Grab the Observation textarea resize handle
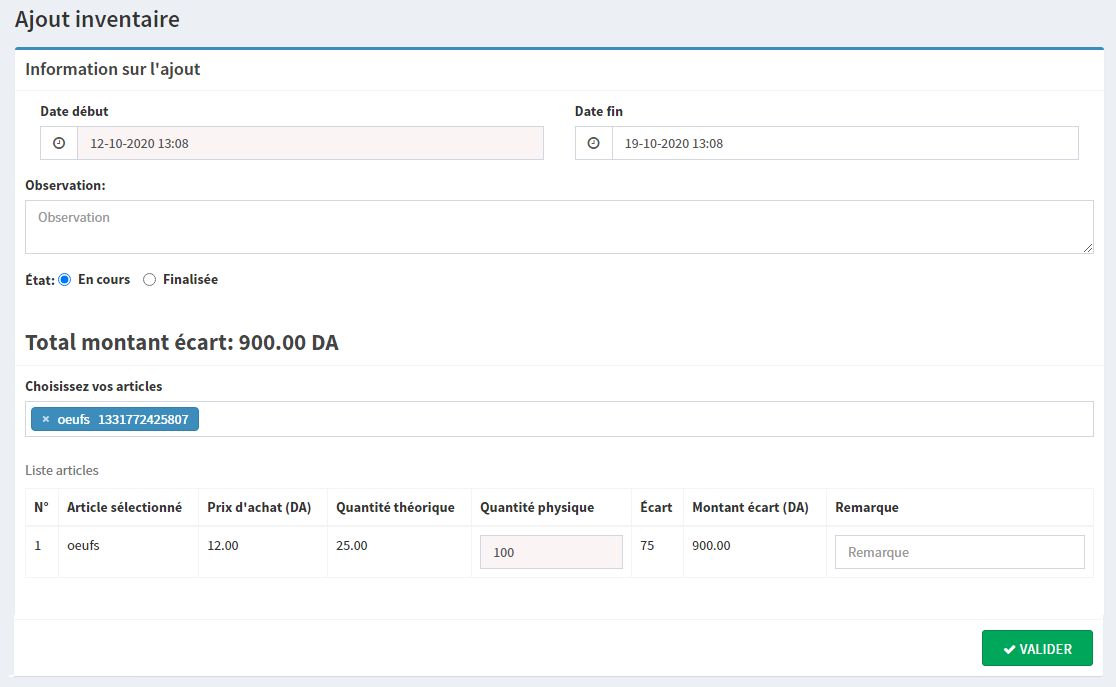 (1087, 247)
